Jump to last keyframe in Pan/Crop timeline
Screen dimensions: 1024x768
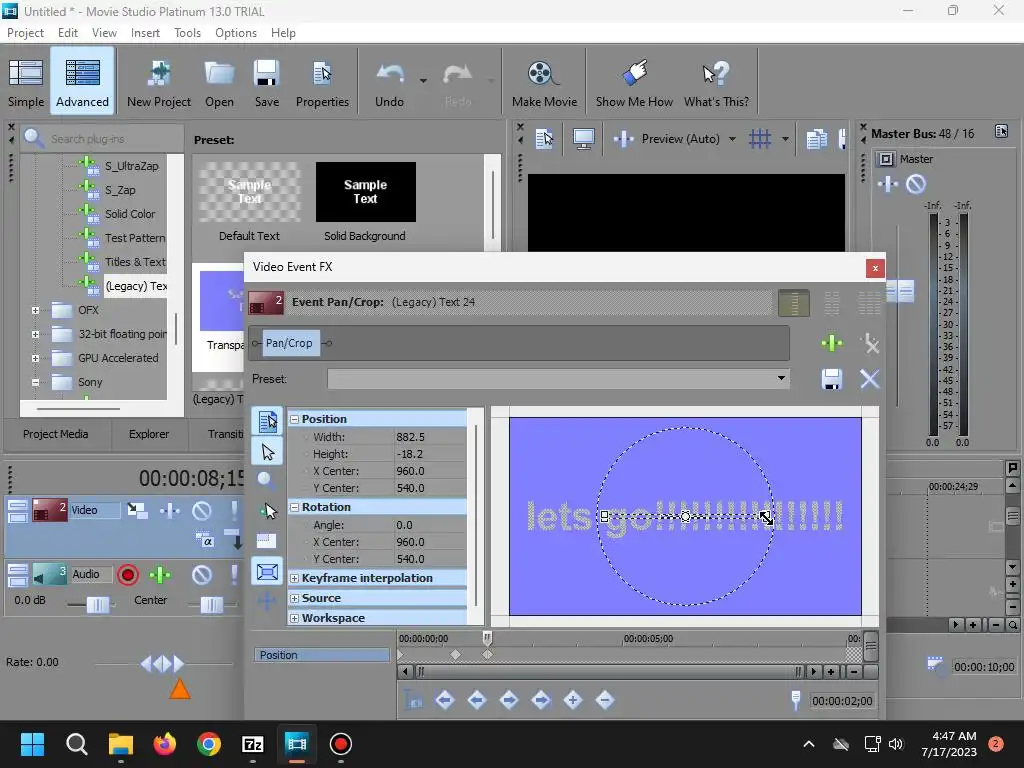[x=541, y=700]
